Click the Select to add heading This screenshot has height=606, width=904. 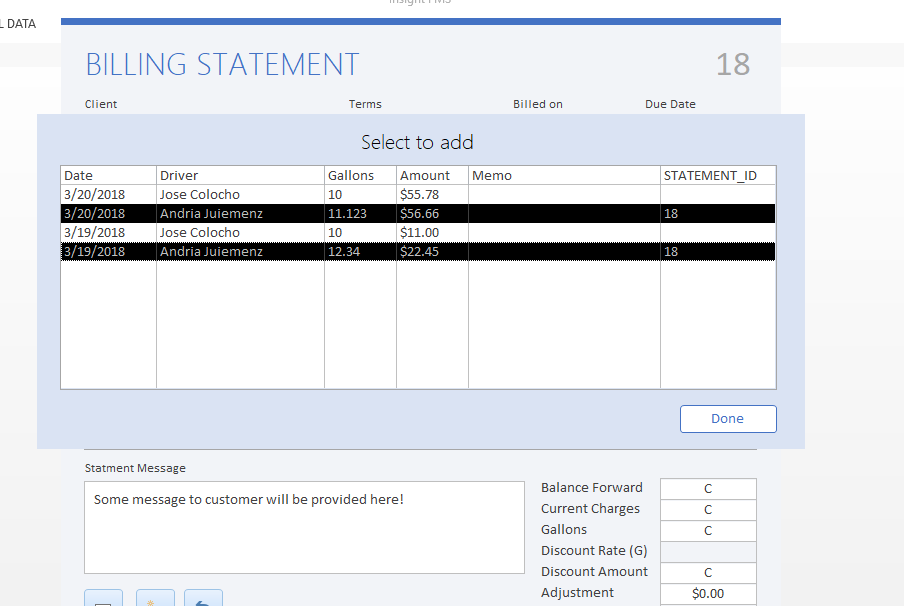[x=417, y=142]
